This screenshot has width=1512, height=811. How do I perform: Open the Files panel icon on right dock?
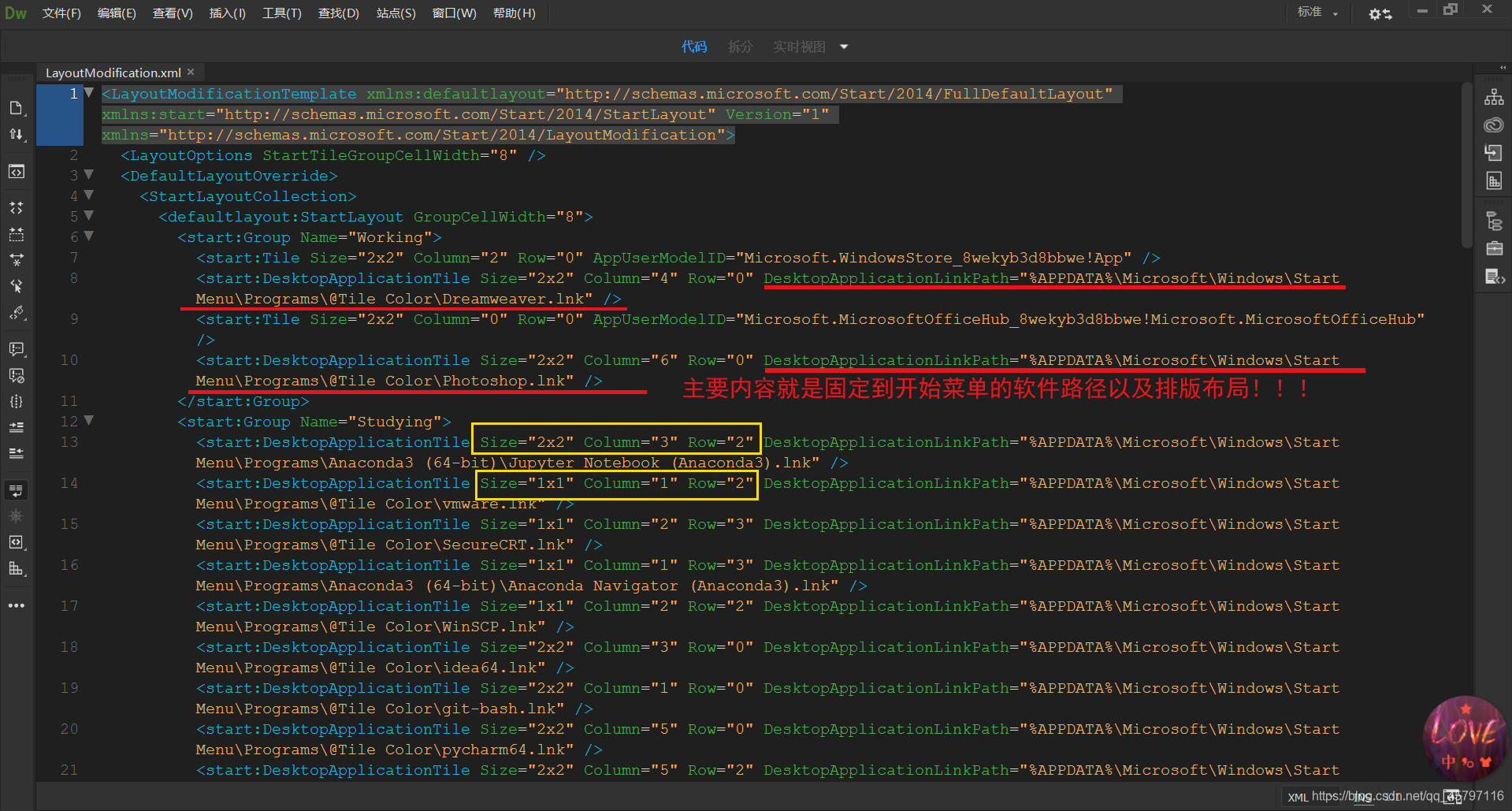click(x=1493, y=97)
